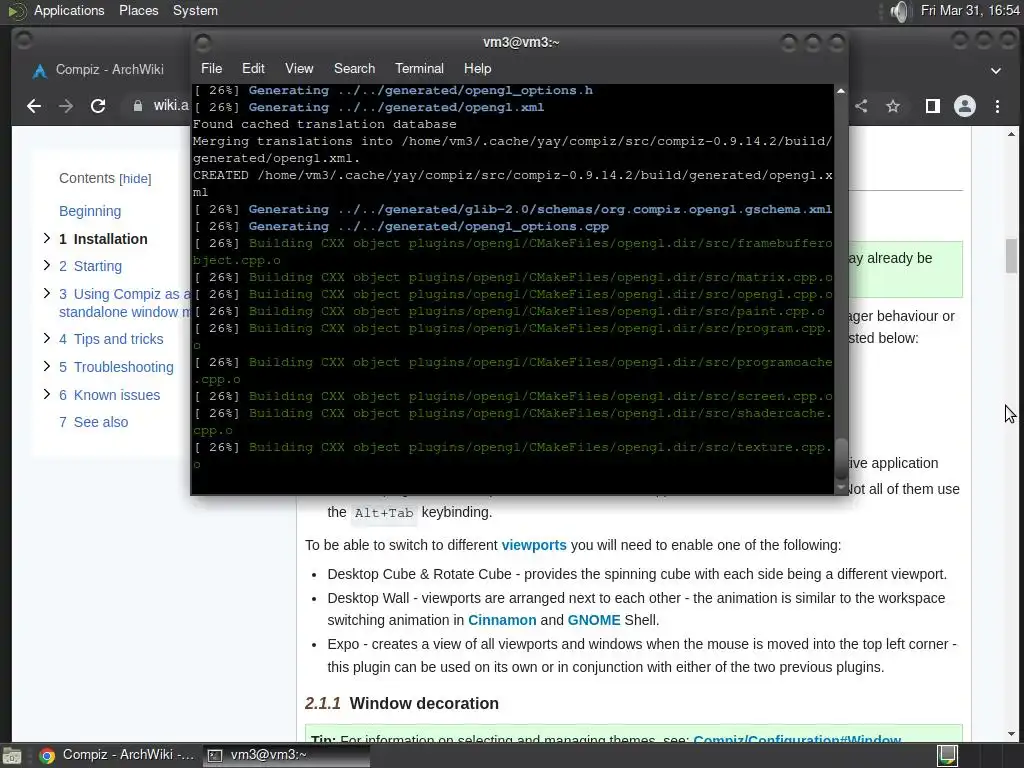Image resolution: width=1024 pixels, height=768 pixels.
Task: Go to Beginning in contents
Action: pyautogui.click(x=90, y=211)
